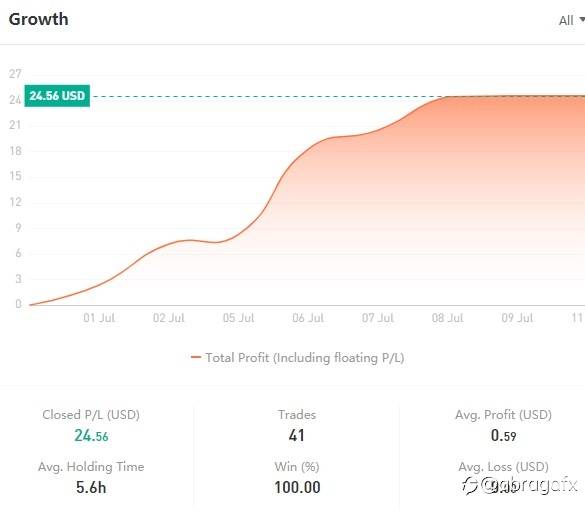Click the 08 Jul date marker
This screenshot has width=585, height=519.
click(x=448, y=318)
